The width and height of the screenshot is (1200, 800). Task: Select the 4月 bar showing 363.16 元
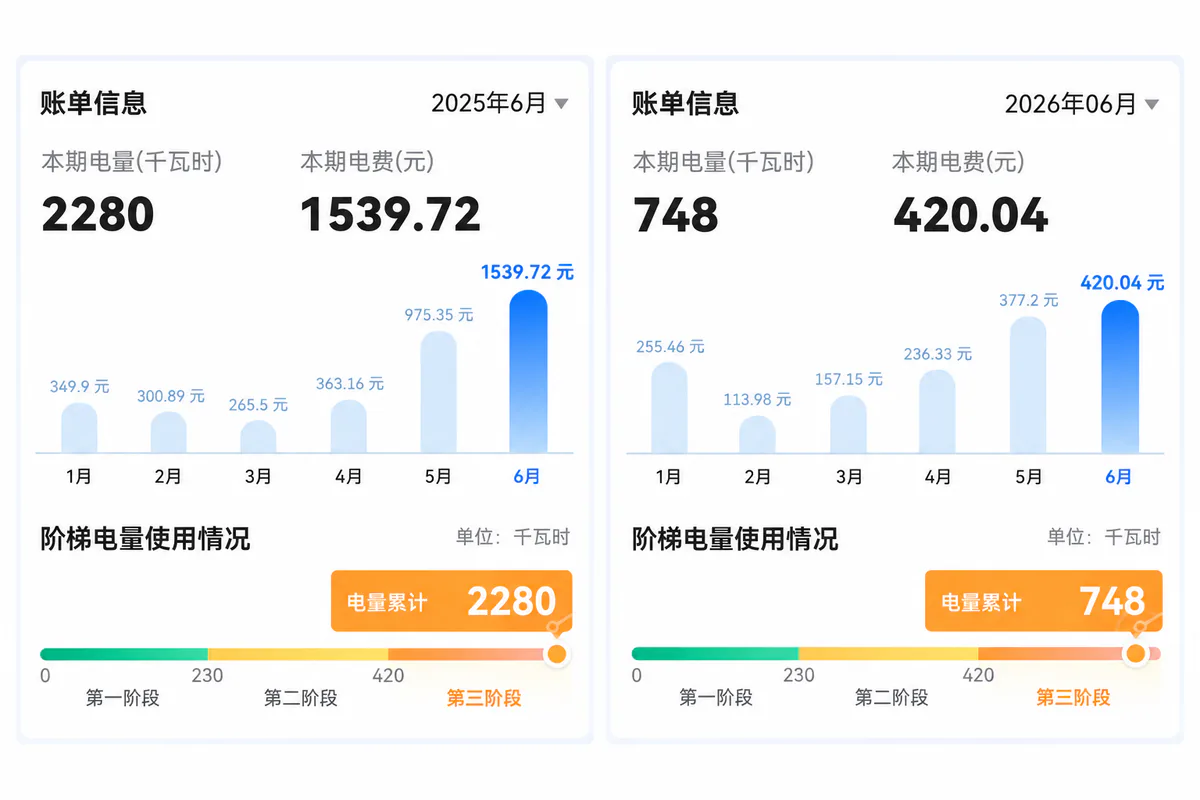[348, 426]
